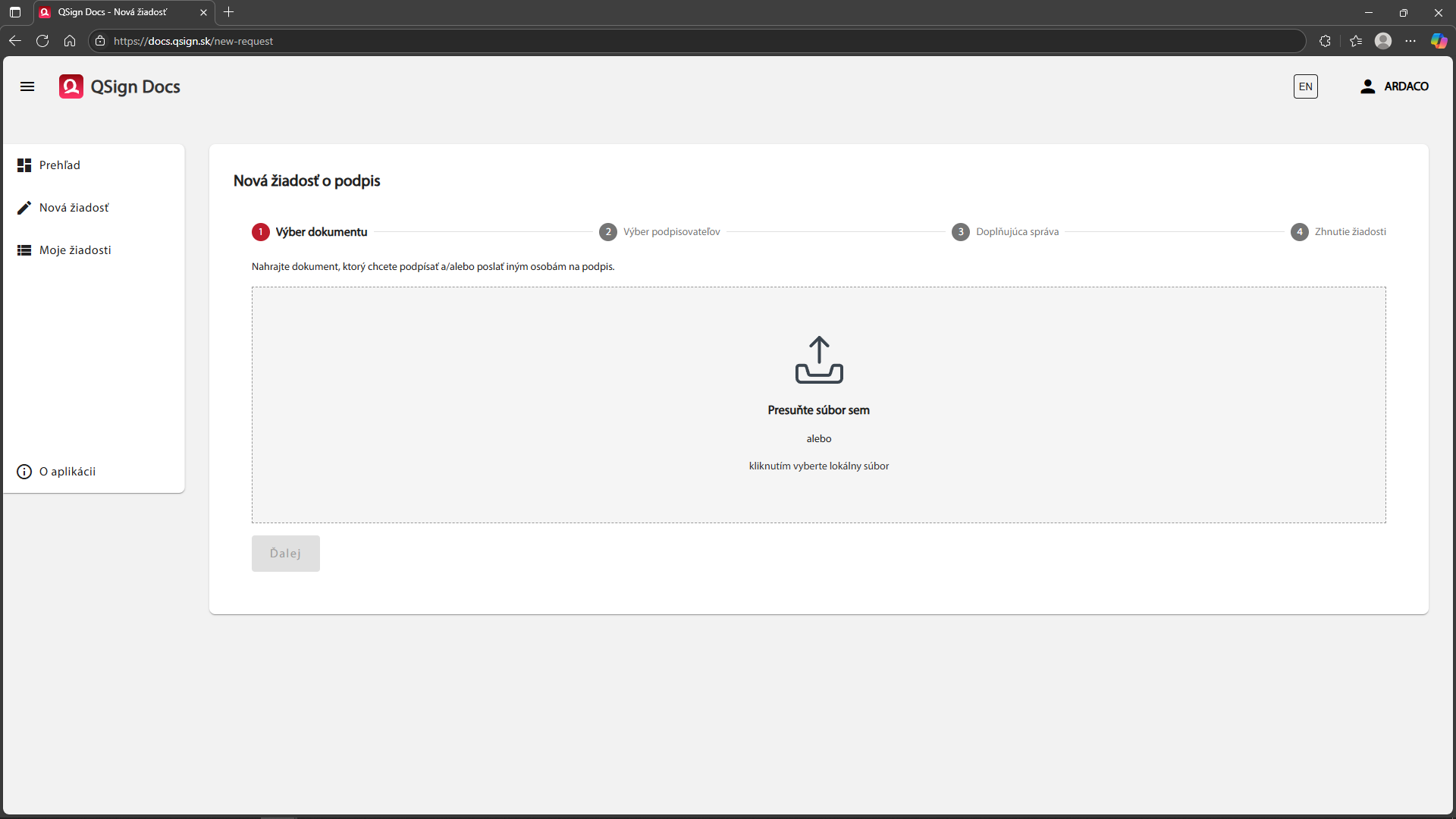Open browser extensions icon
Viewport: 1456px width, 819px height.
pos(1325,41)
